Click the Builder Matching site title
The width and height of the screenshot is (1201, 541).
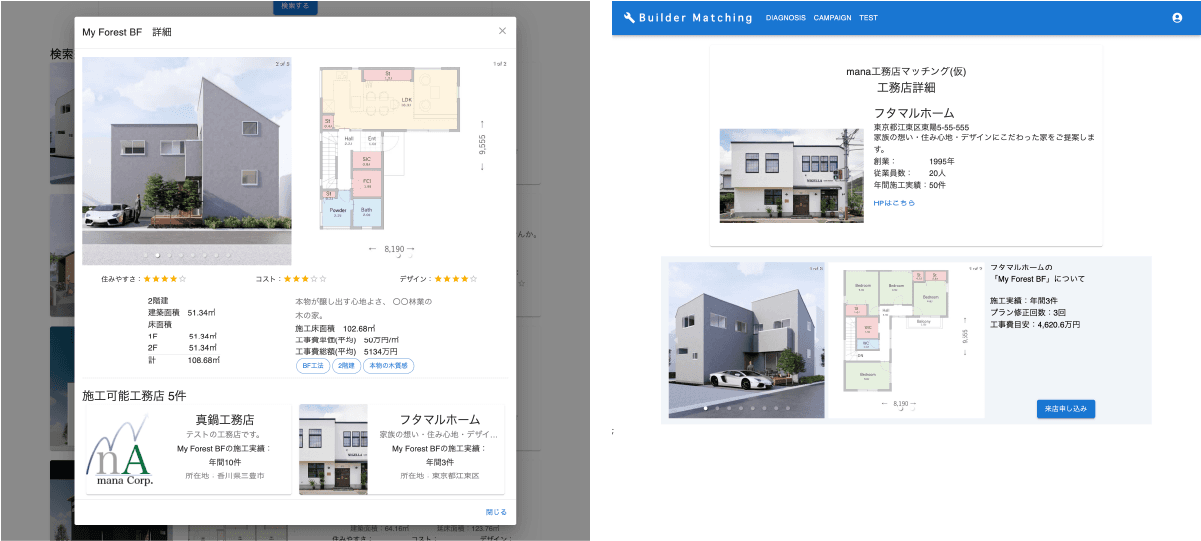695,17
